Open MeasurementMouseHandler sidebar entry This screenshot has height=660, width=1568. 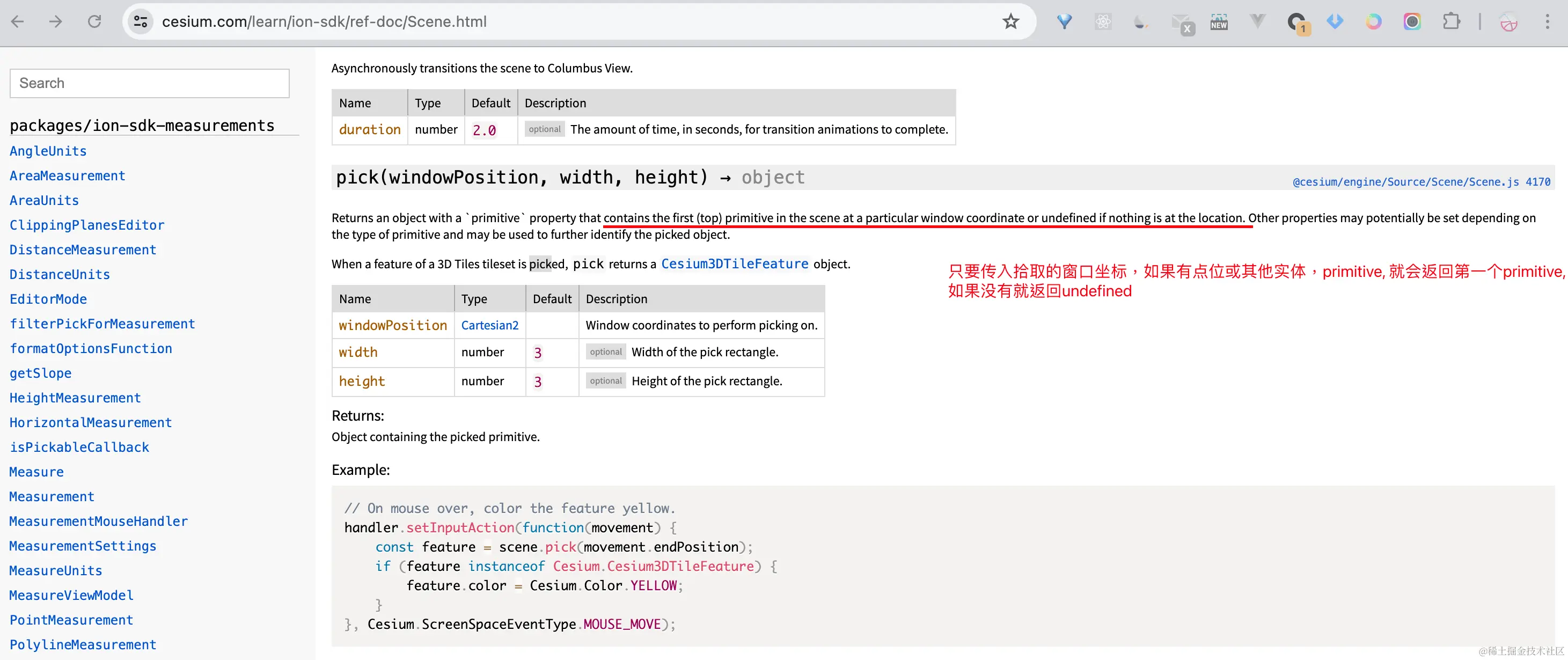(x=98, y=521)
